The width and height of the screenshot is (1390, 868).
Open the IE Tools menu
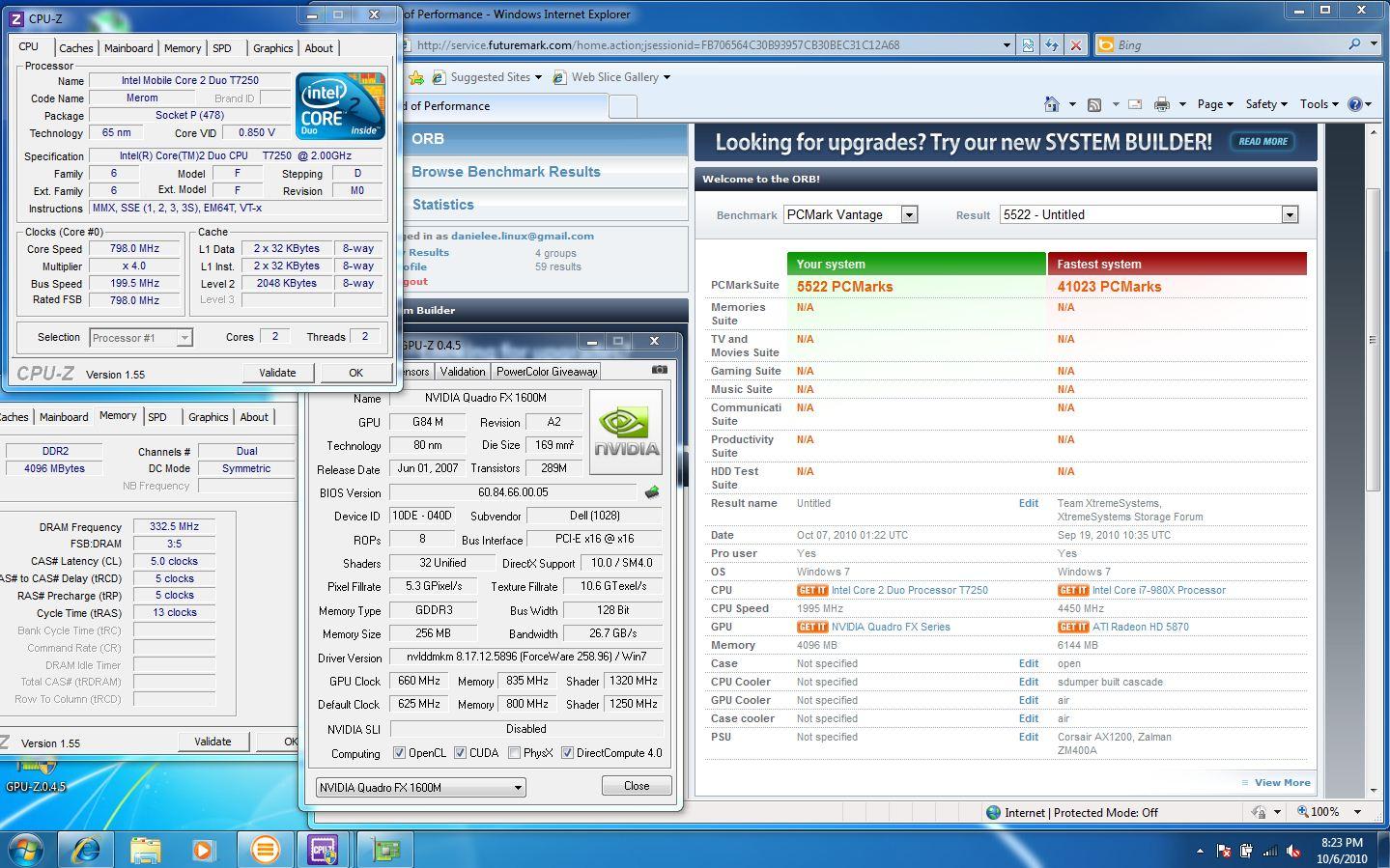[1319, 104]
